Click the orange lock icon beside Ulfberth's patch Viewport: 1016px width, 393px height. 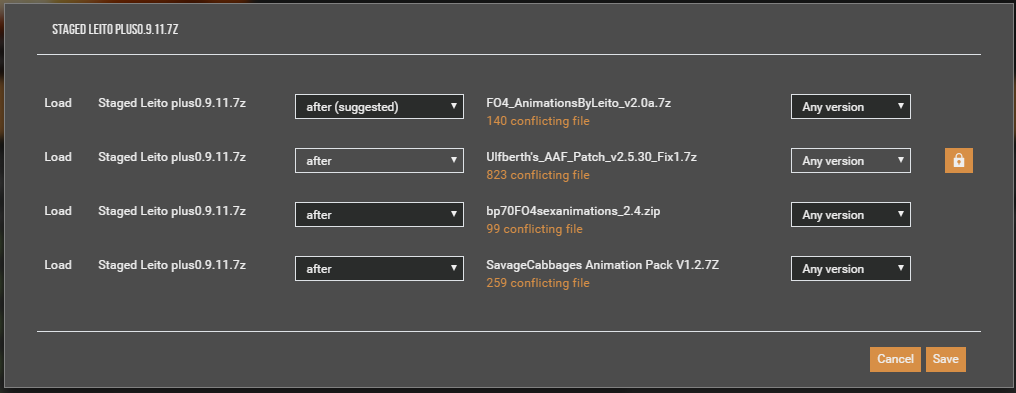(959, 161)
